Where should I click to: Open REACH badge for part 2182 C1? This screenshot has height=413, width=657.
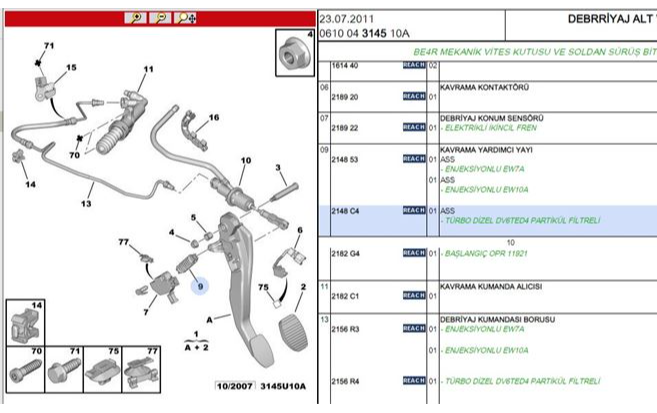[x=414, y=296]
